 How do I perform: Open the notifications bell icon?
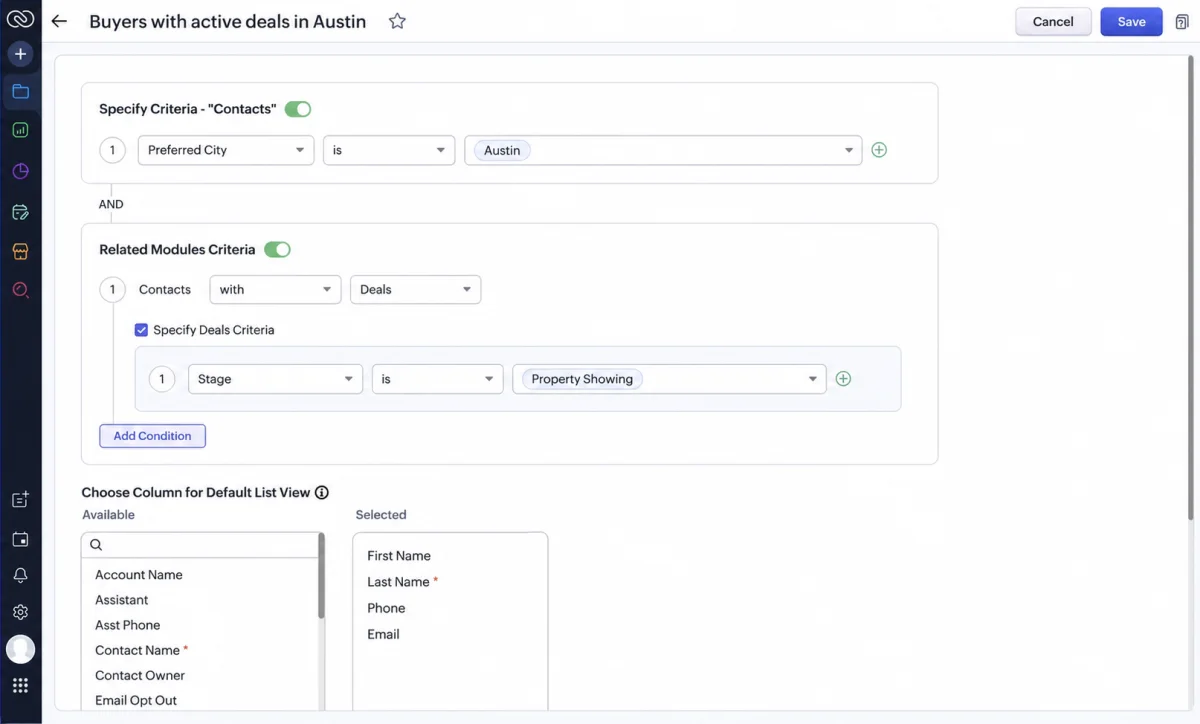point(20,576)
